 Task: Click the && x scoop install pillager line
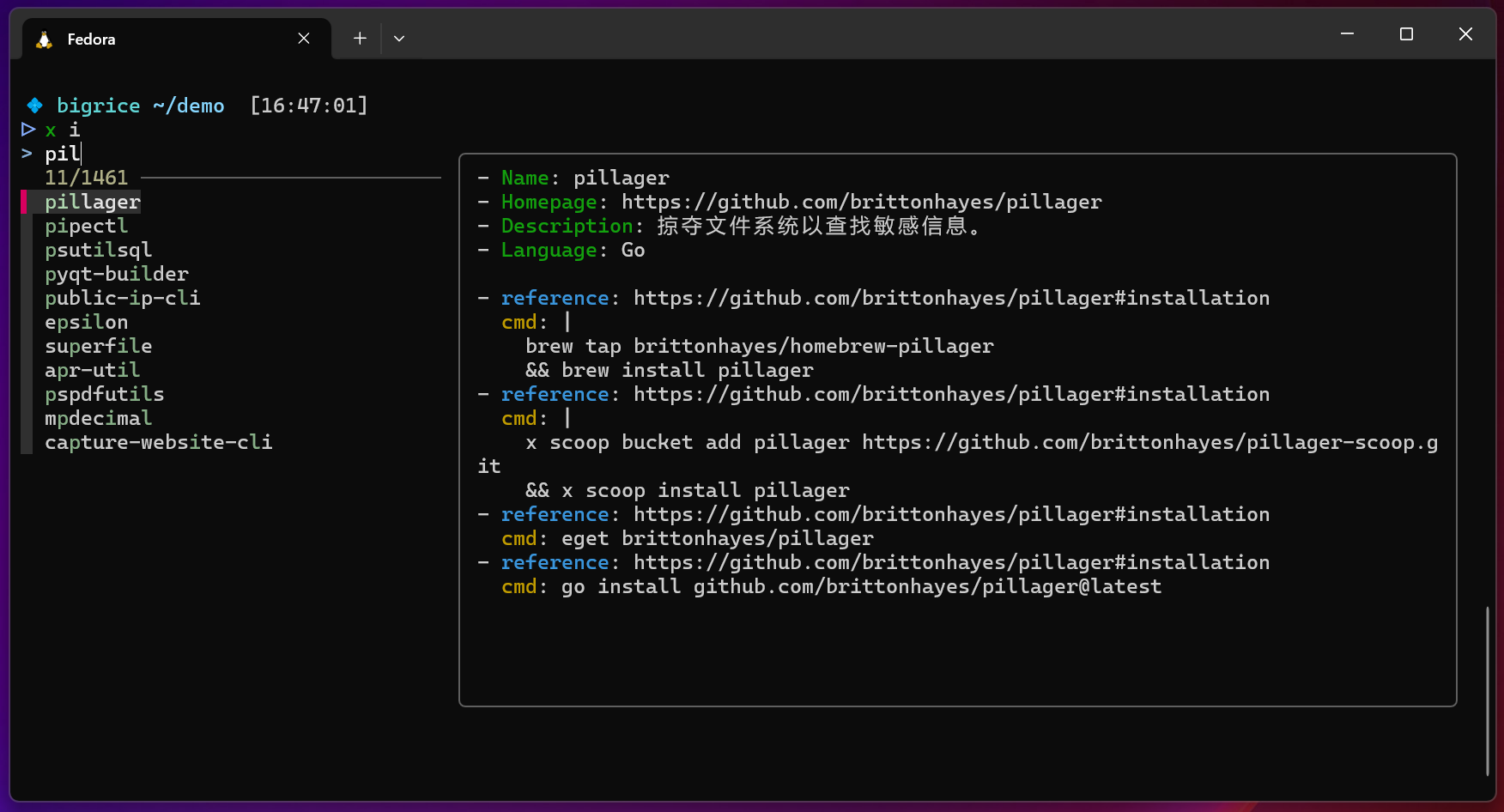[x=688, y=491]
